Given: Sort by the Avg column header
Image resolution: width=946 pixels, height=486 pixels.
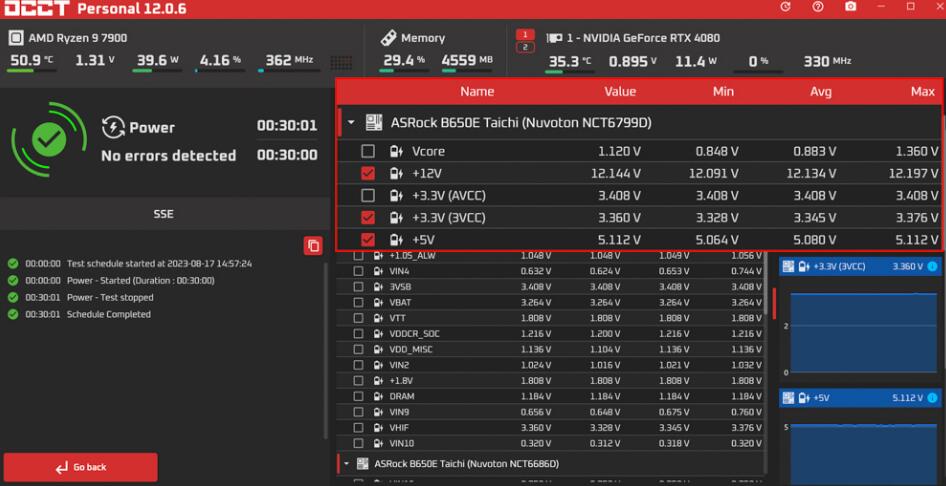Looking at the screenshot, I should click(821, 92).
